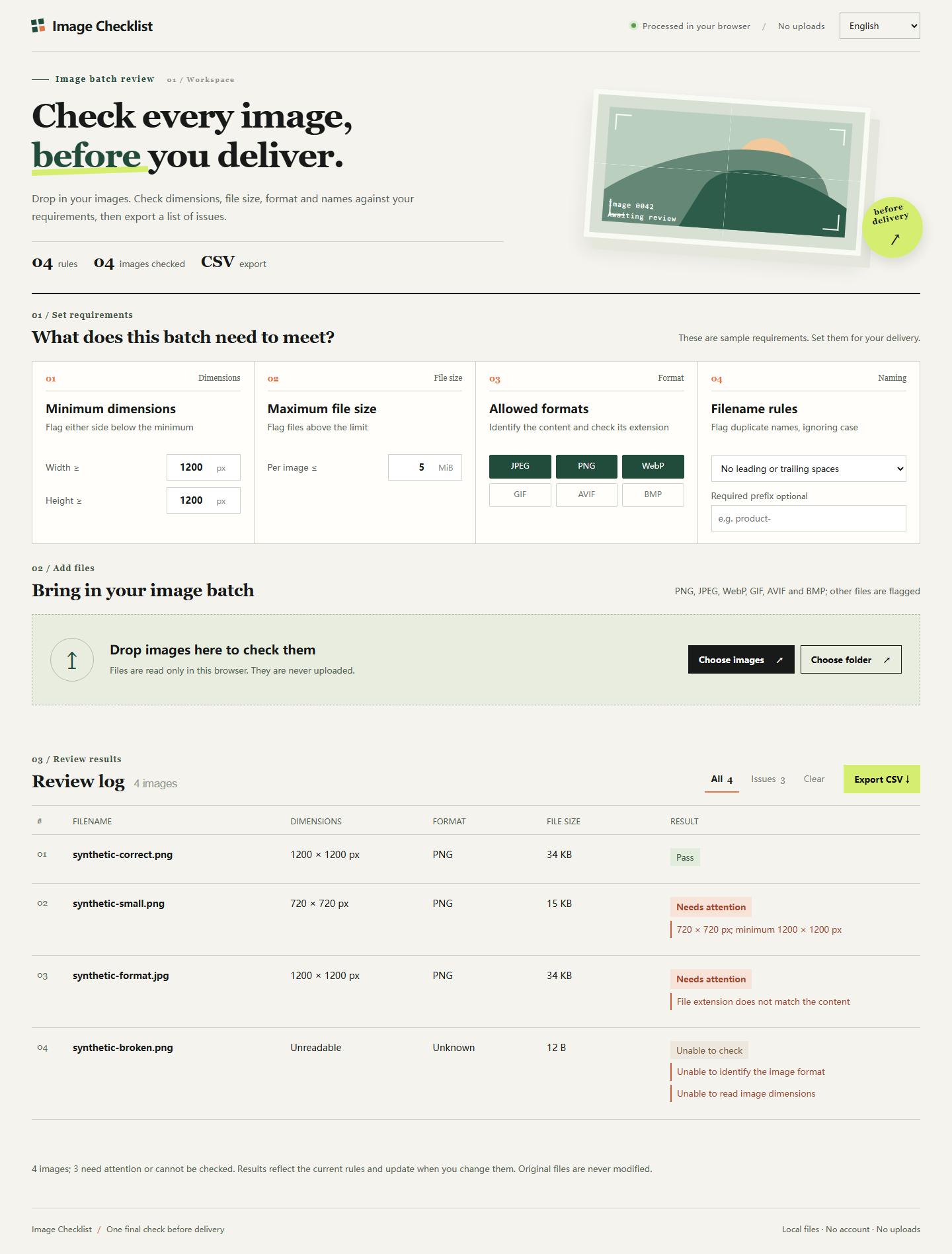The height and width of the screenshot is (1254, 952).
Task: Click the minimum Width input field
Action: (x=203, y=467)
